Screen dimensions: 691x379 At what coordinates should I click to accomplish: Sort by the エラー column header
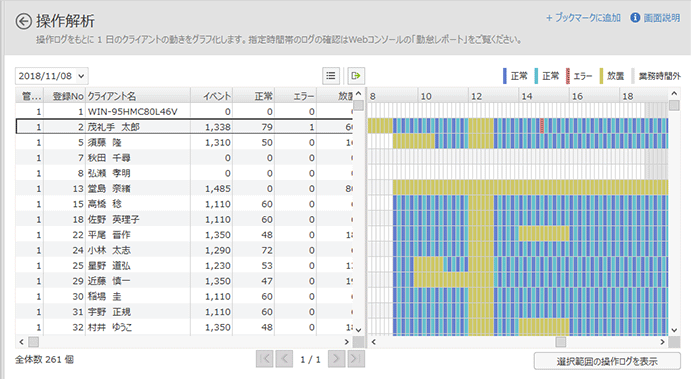point(295,96)
